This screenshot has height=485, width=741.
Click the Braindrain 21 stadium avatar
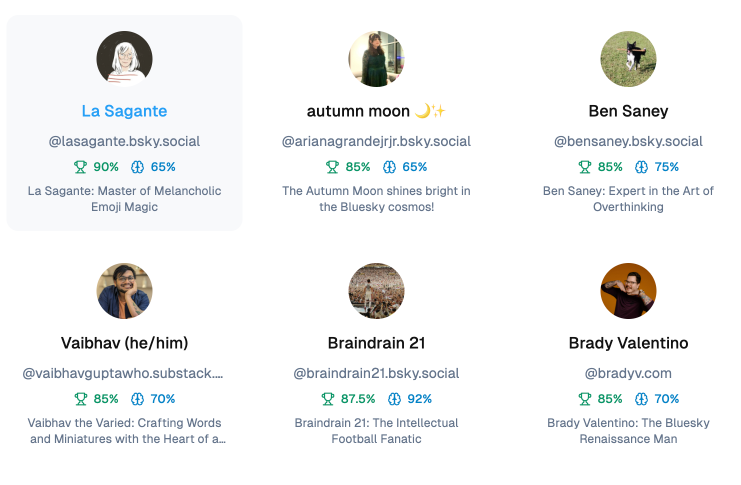(x=376, y=291)
